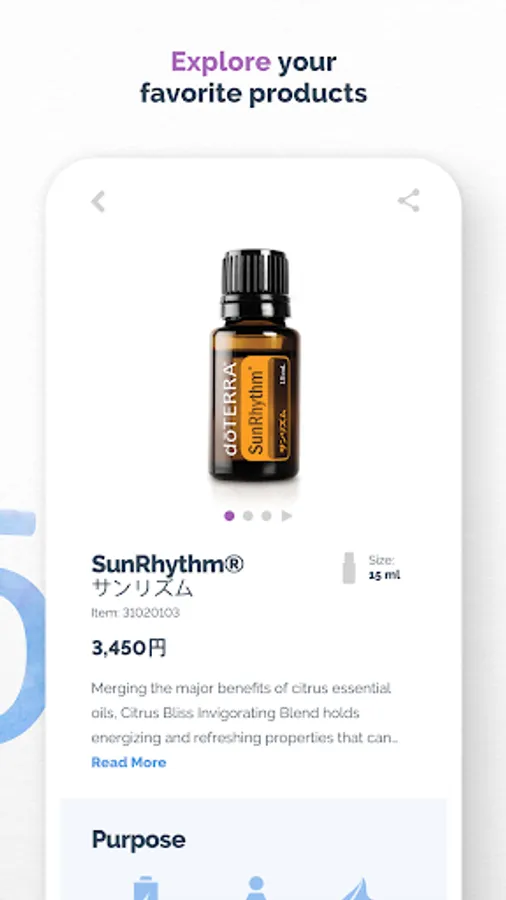Open the share icon
Image resolution: width=506 pixels, height=900 pixels.
tap(408, 200)
